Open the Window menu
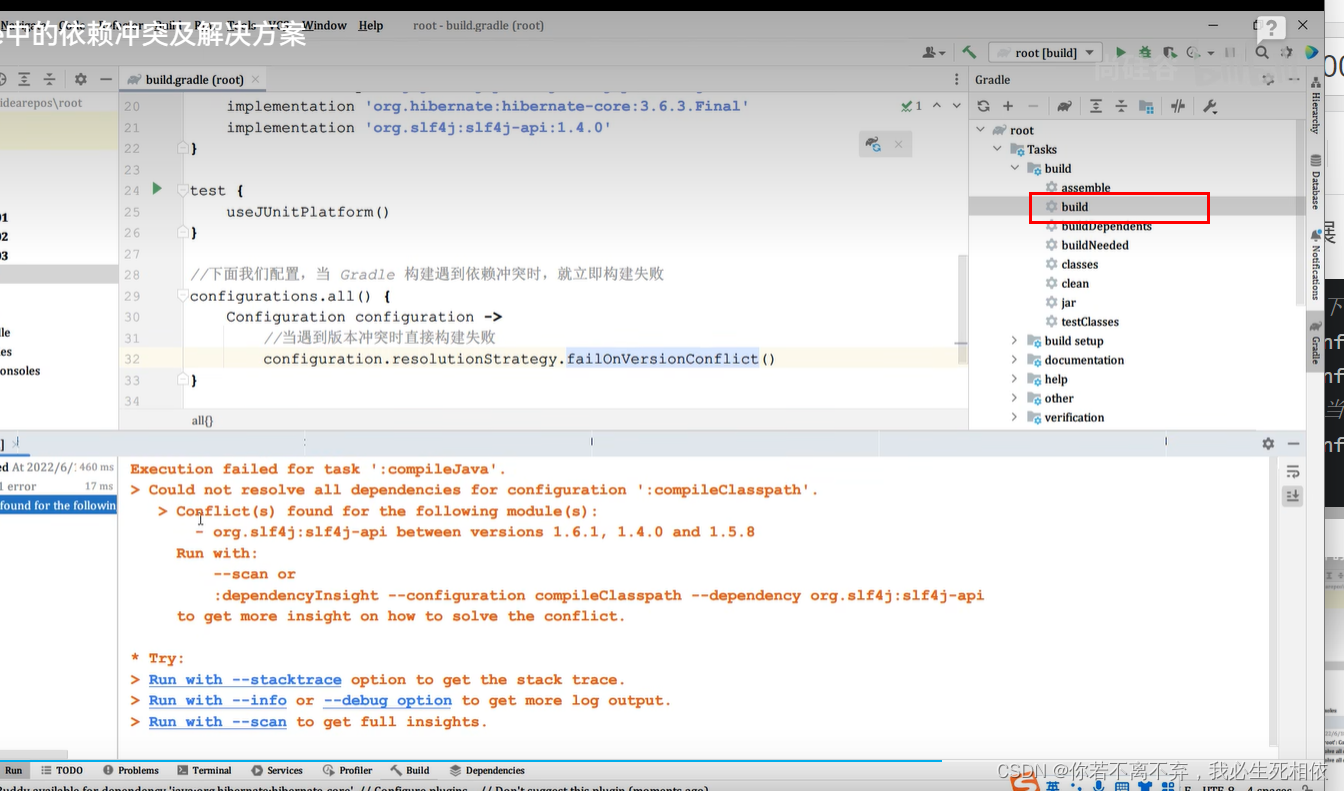1344x791 pixels. click(x=324, y=26)
